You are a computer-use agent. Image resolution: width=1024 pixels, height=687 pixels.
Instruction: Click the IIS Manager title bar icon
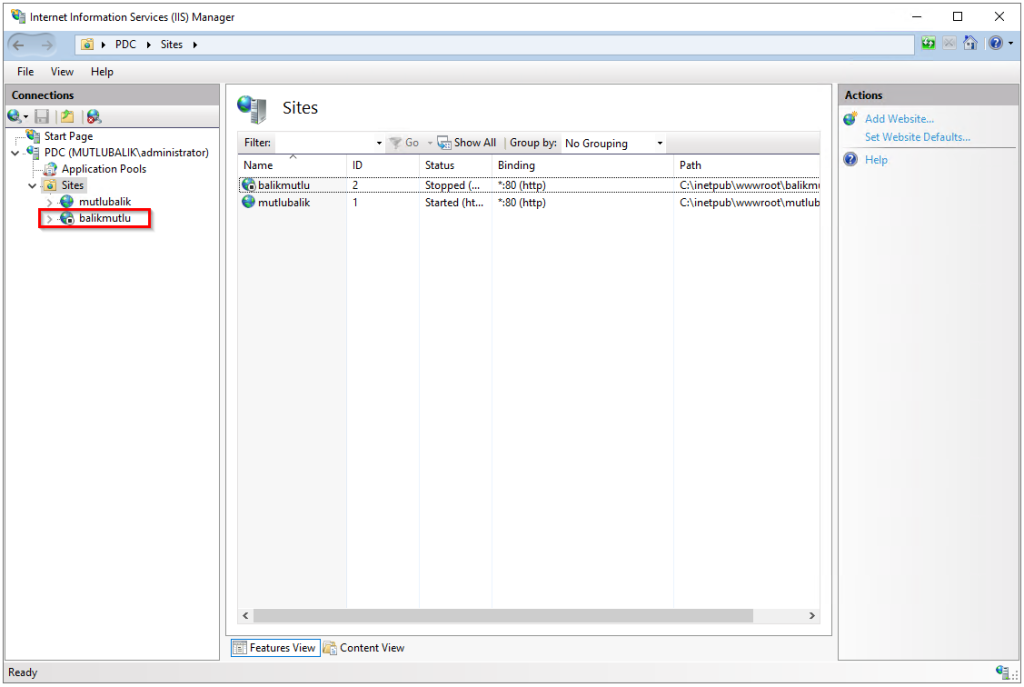tap(18, 16)
